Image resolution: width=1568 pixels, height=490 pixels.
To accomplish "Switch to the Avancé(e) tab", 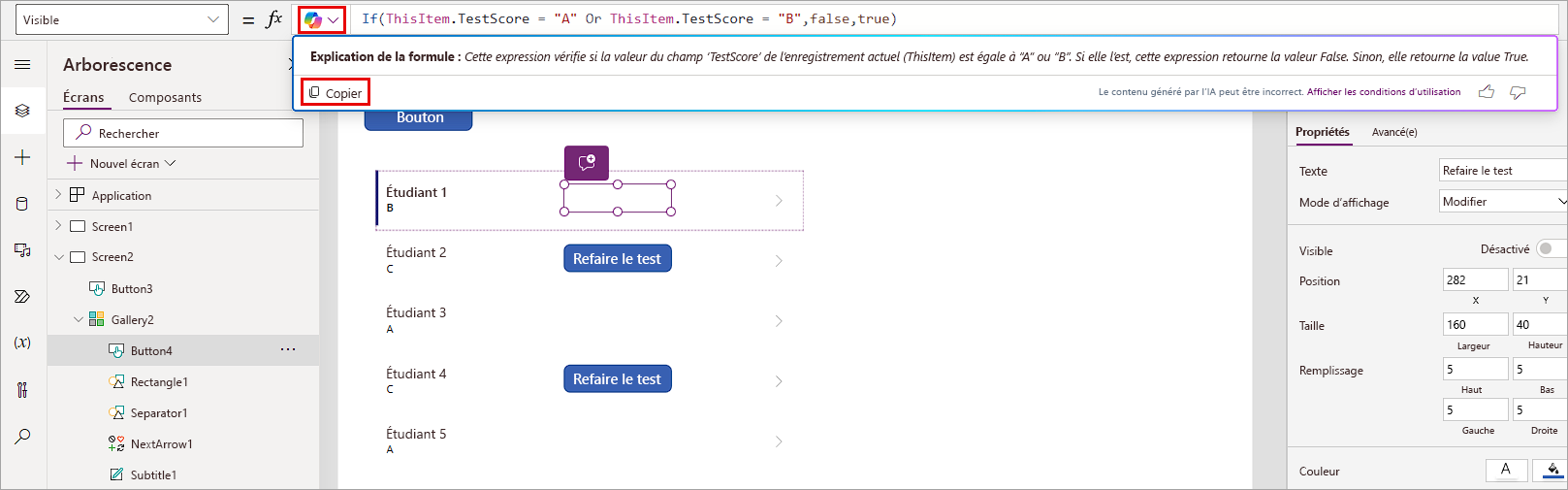I will coord(1394,132).
